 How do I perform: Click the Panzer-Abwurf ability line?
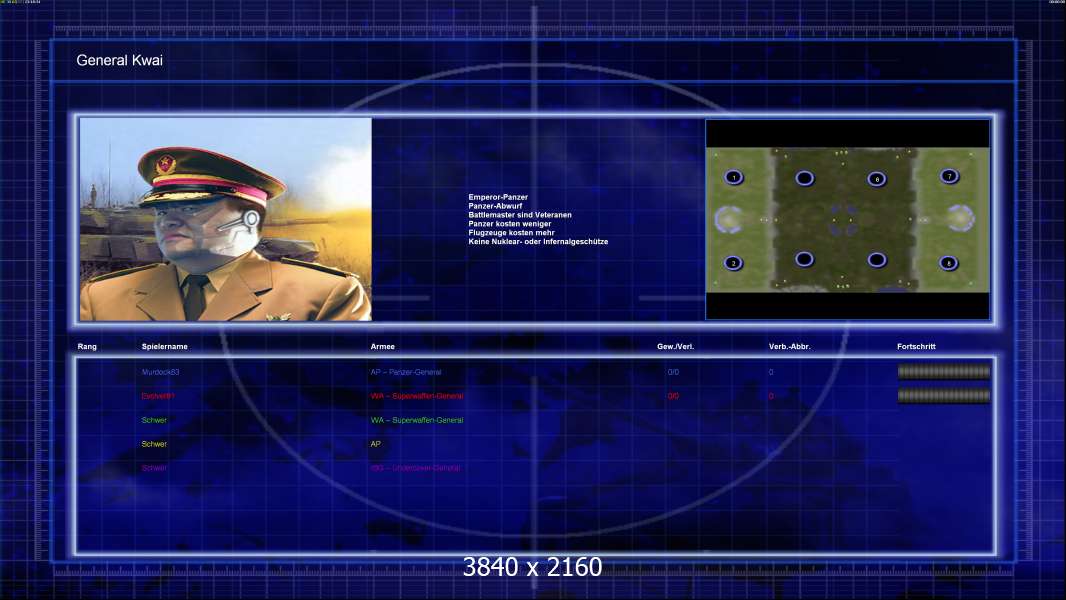pos(495,206)
